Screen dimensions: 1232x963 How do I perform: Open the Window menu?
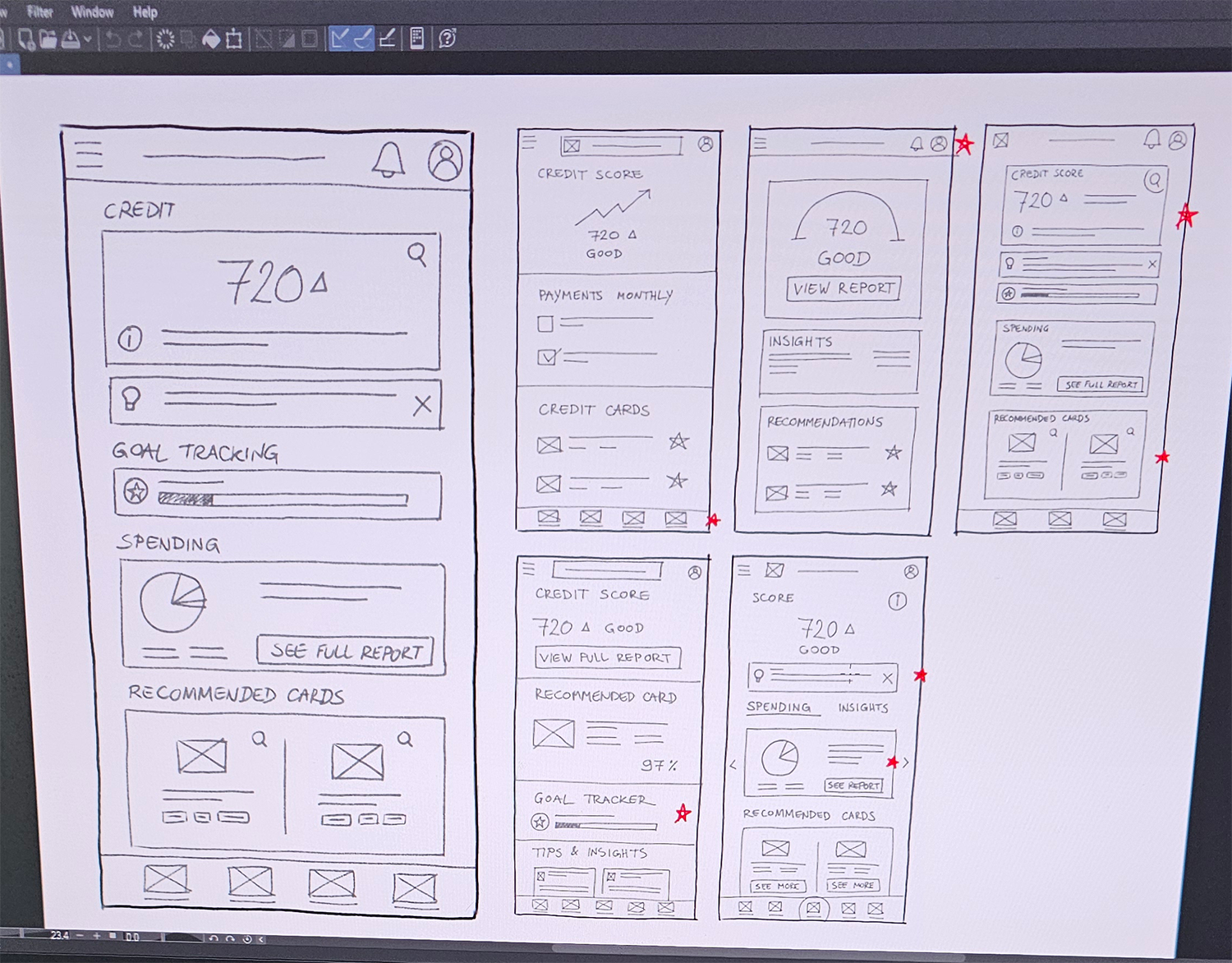91,12
